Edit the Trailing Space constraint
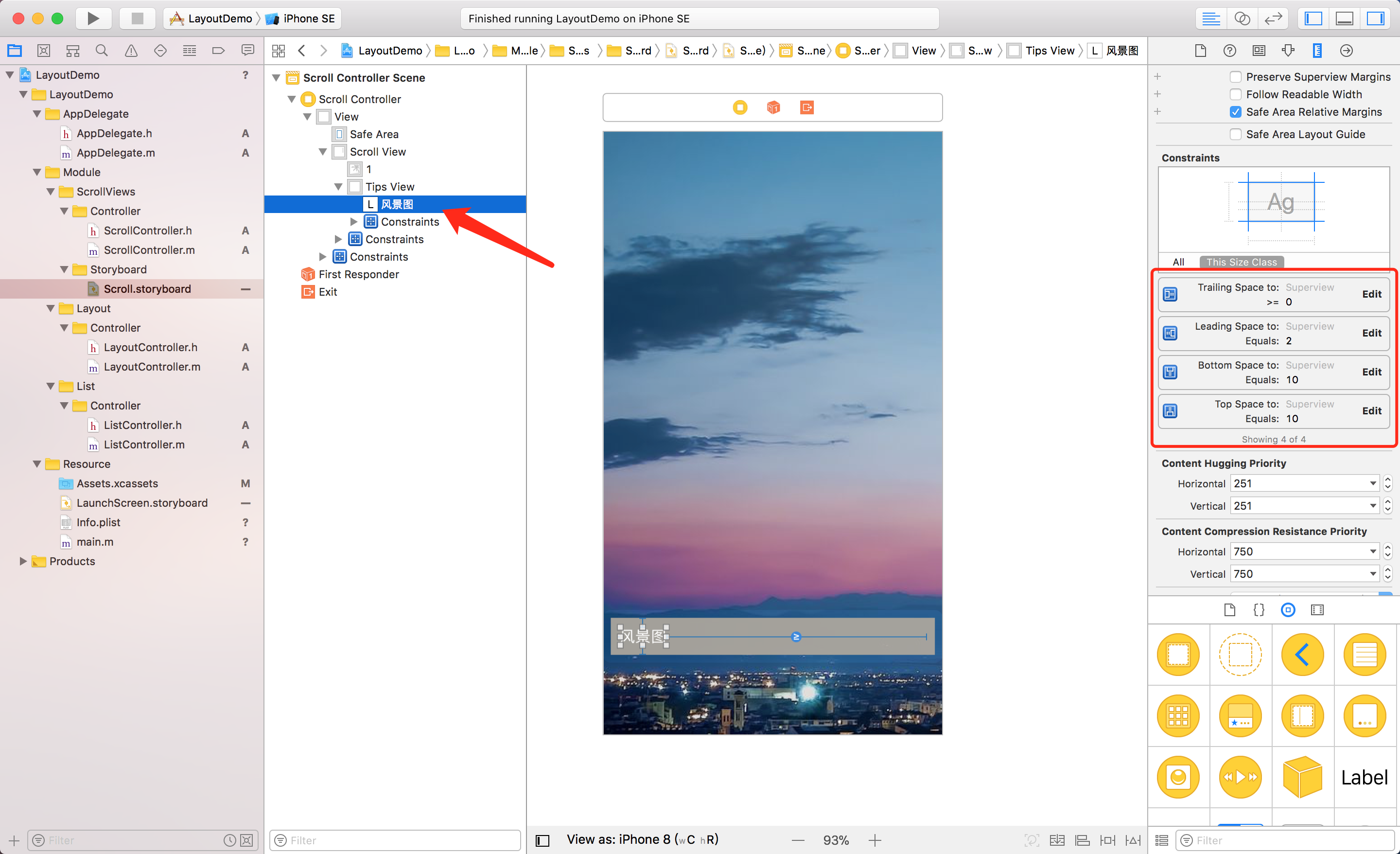 point(1371,294)
